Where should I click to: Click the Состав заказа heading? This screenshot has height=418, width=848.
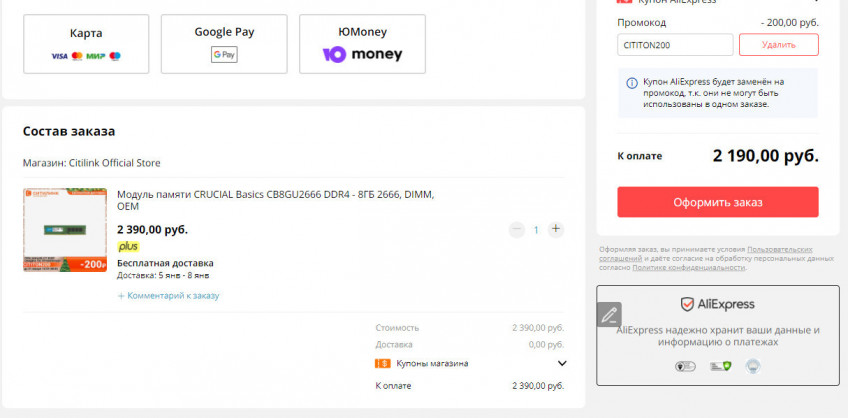pos(69,131)
